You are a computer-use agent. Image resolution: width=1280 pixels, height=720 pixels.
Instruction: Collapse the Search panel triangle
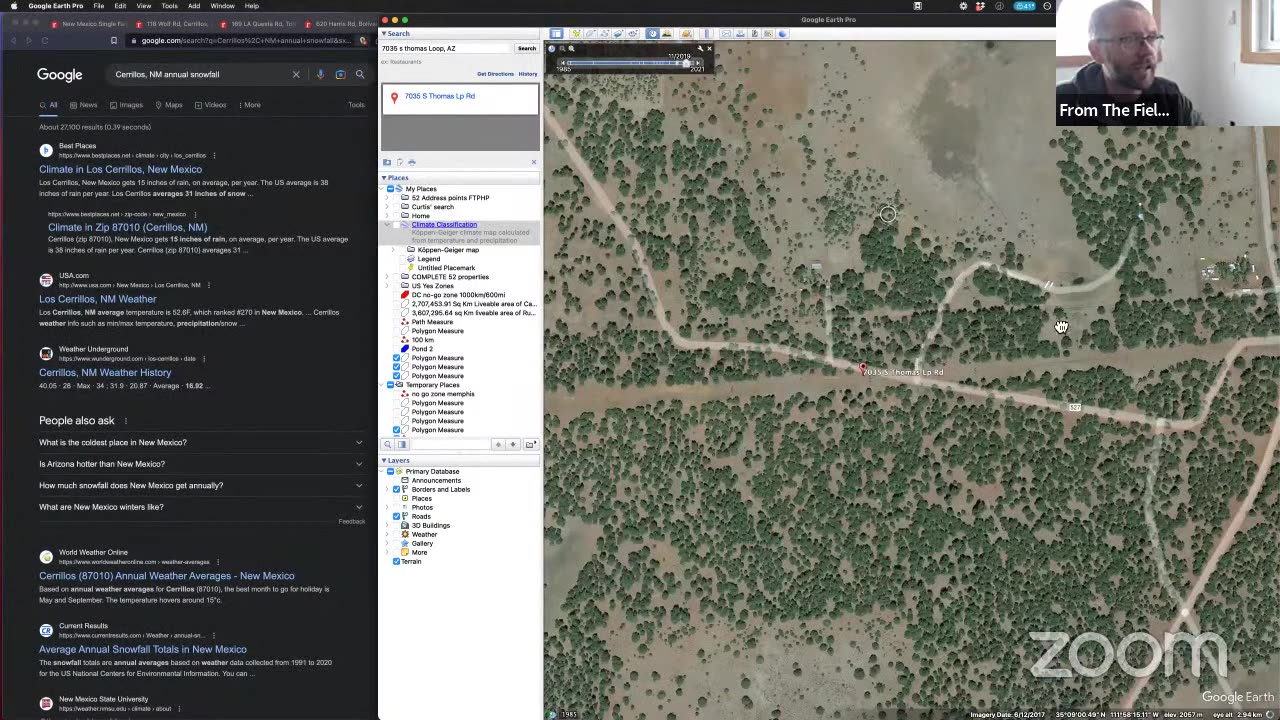[384, 33]
